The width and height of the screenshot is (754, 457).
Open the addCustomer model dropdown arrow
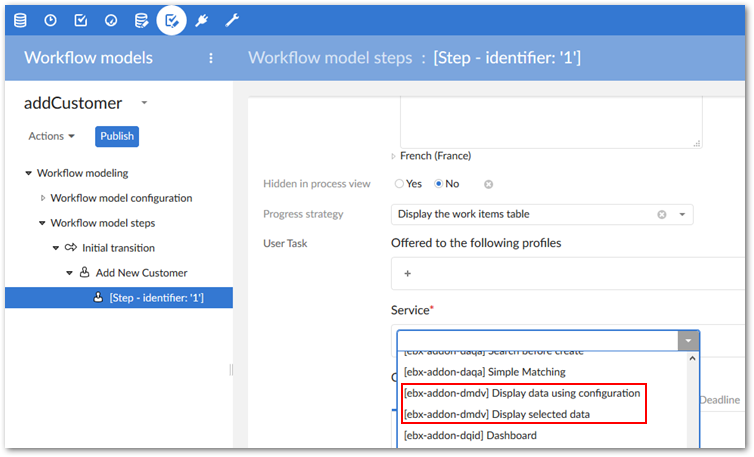point(144,102)
